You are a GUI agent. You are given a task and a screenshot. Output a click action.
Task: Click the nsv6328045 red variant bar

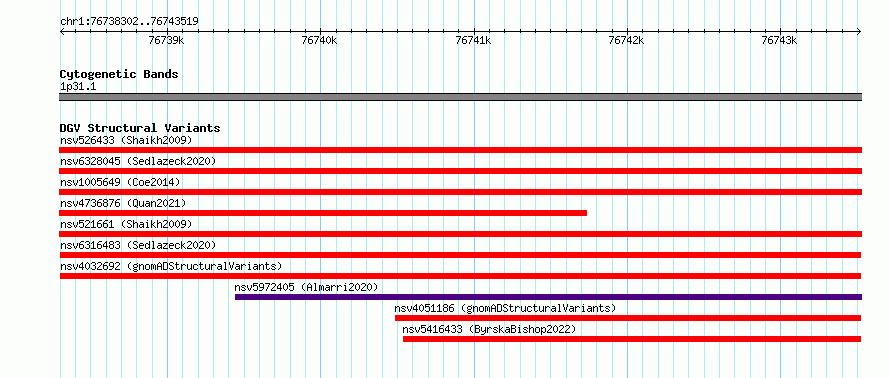coord(460,171)
